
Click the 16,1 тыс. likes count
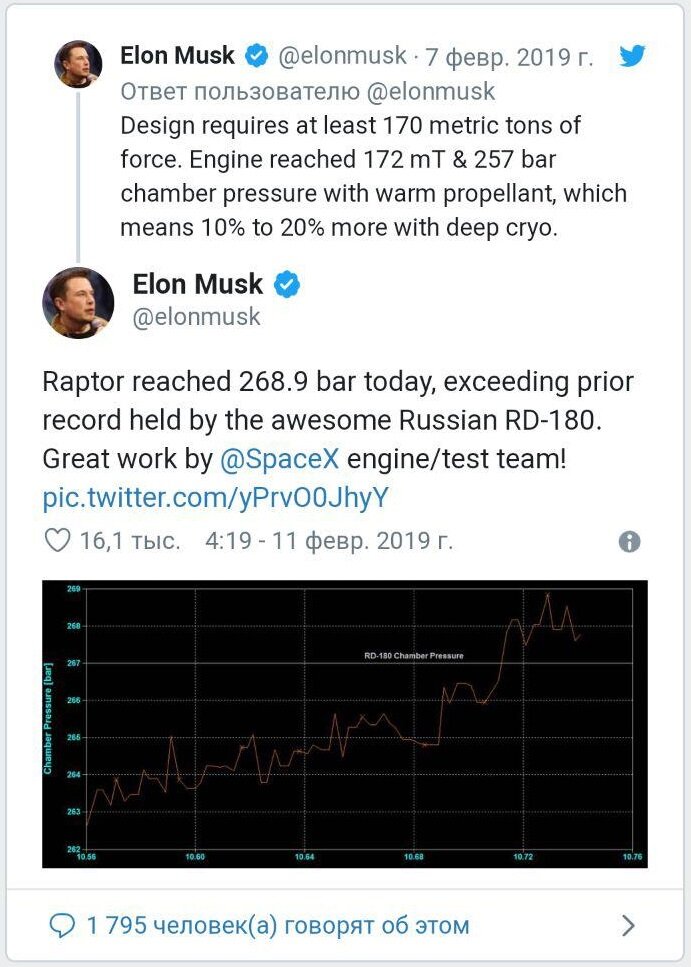click(x=130, y=542)
